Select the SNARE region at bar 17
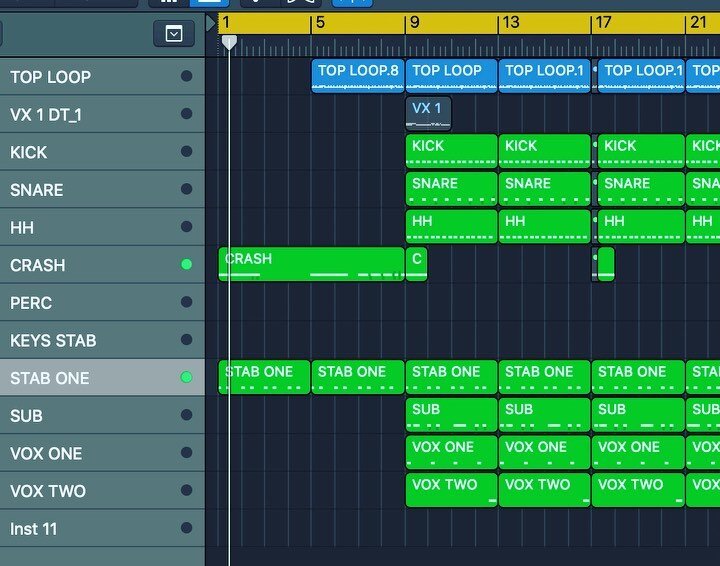 641,189
